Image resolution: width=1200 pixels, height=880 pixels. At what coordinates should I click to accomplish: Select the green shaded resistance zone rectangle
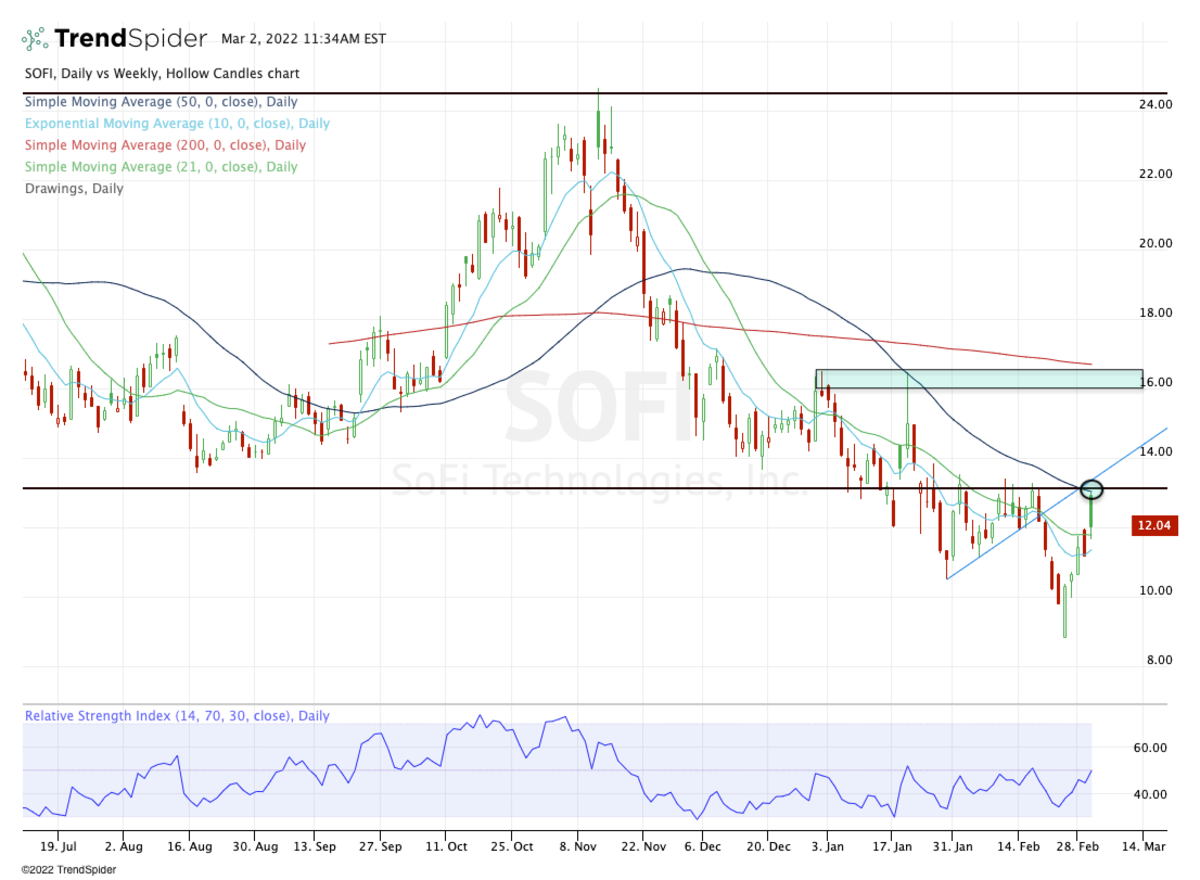point(978,379)
